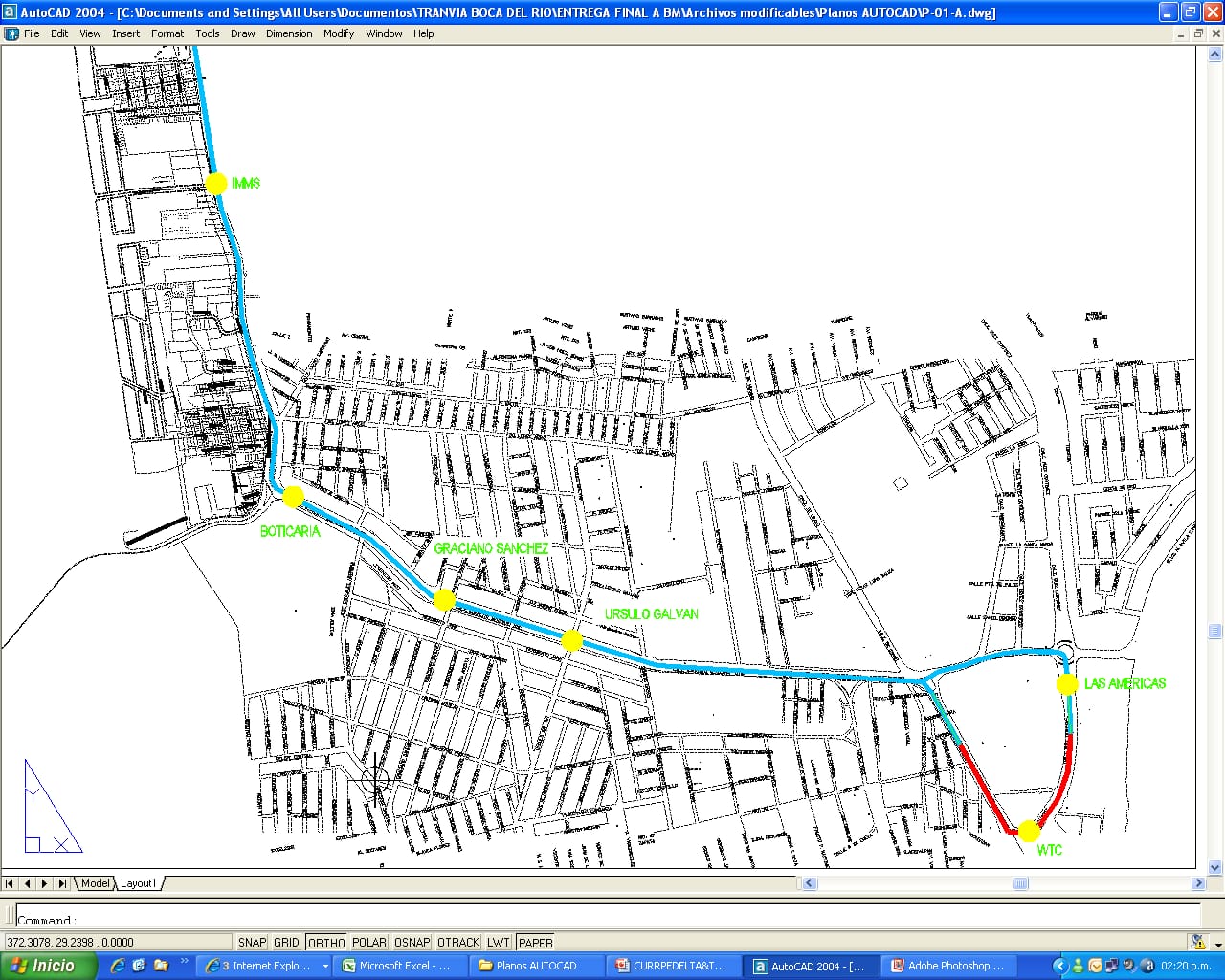Viewport: 1225px width, 980px height.
Task: Jump to first layout tab arrow
Action: [11, 883]
